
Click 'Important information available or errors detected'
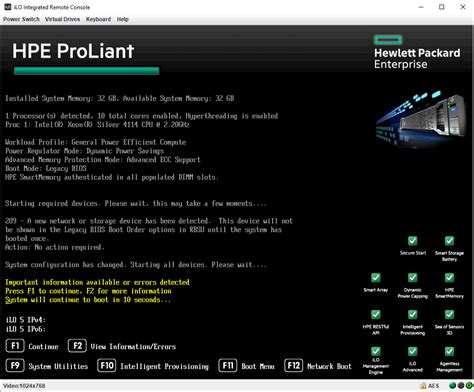[x=97, y=282]
